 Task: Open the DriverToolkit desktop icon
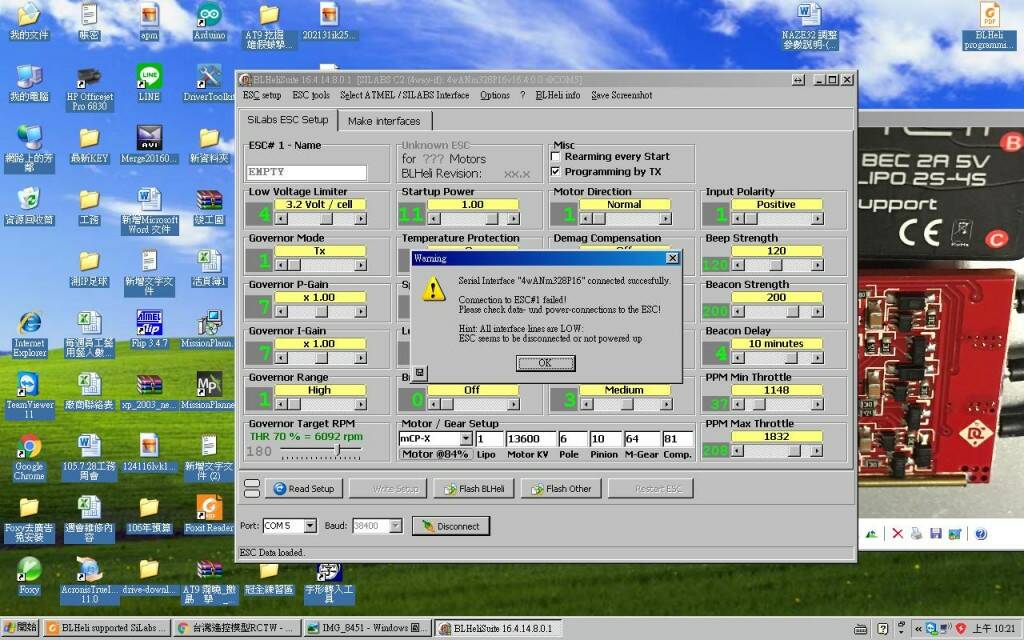pos(209,83)
